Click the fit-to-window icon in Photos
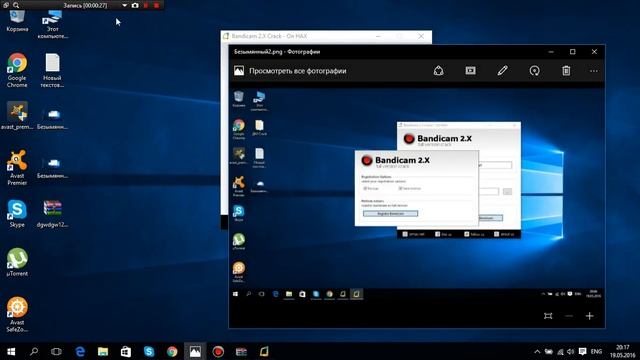This screenshot has width=640, height=360. (548, 316)
